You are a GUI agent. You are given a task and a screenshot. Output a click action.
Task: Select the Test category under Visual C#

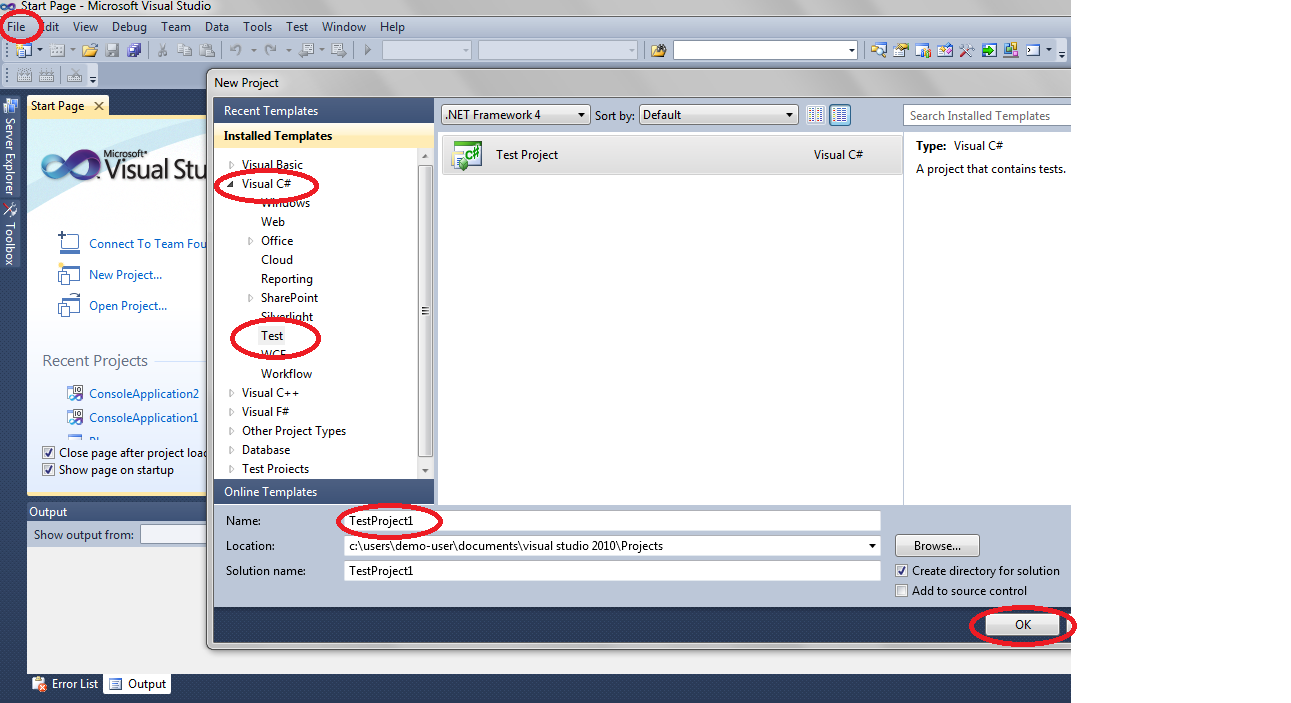point(272,336)
